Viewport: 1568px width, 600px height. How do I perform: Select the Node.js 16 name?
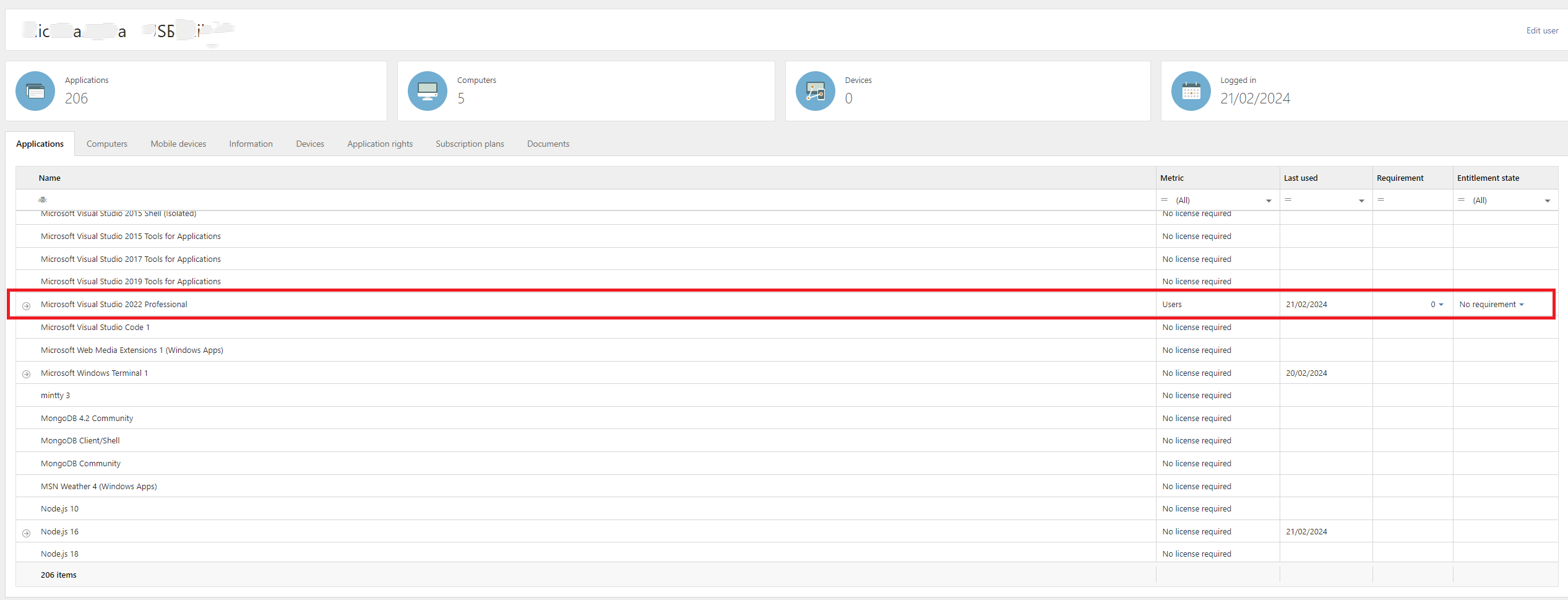coord(59,532)
